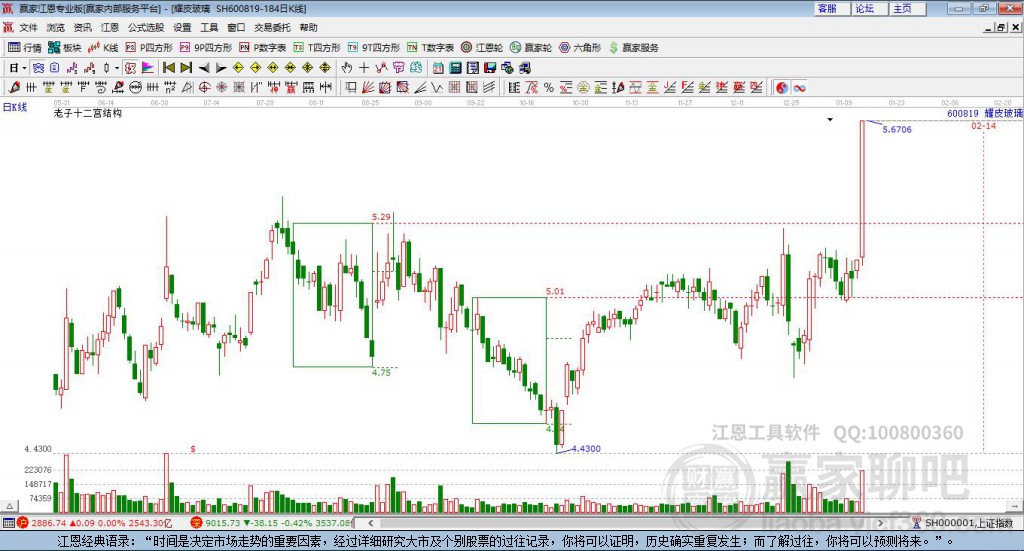
Task: Toggle the red-blue yin-yang icon
Action: click(782, 87)
